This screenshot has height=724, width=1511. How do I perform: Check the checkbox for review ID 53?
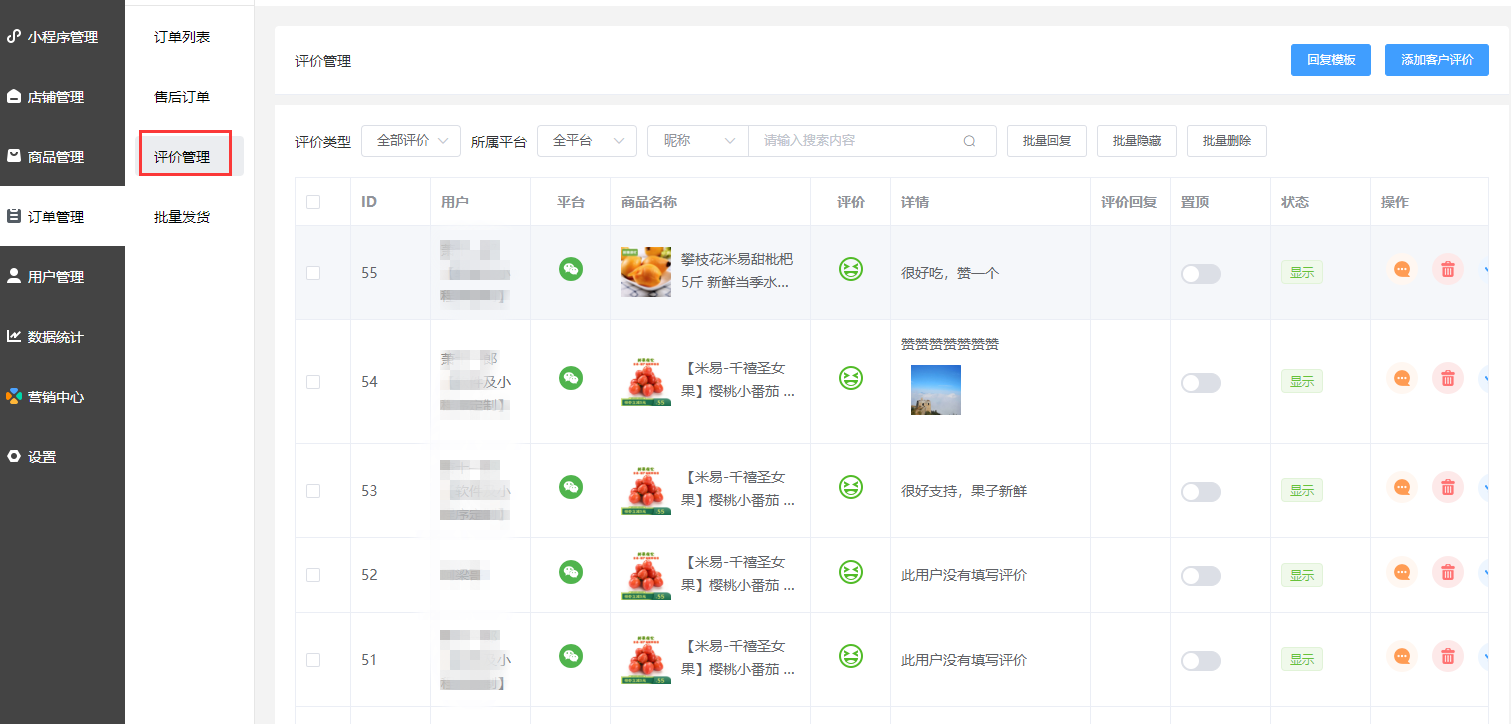(313, 491)
